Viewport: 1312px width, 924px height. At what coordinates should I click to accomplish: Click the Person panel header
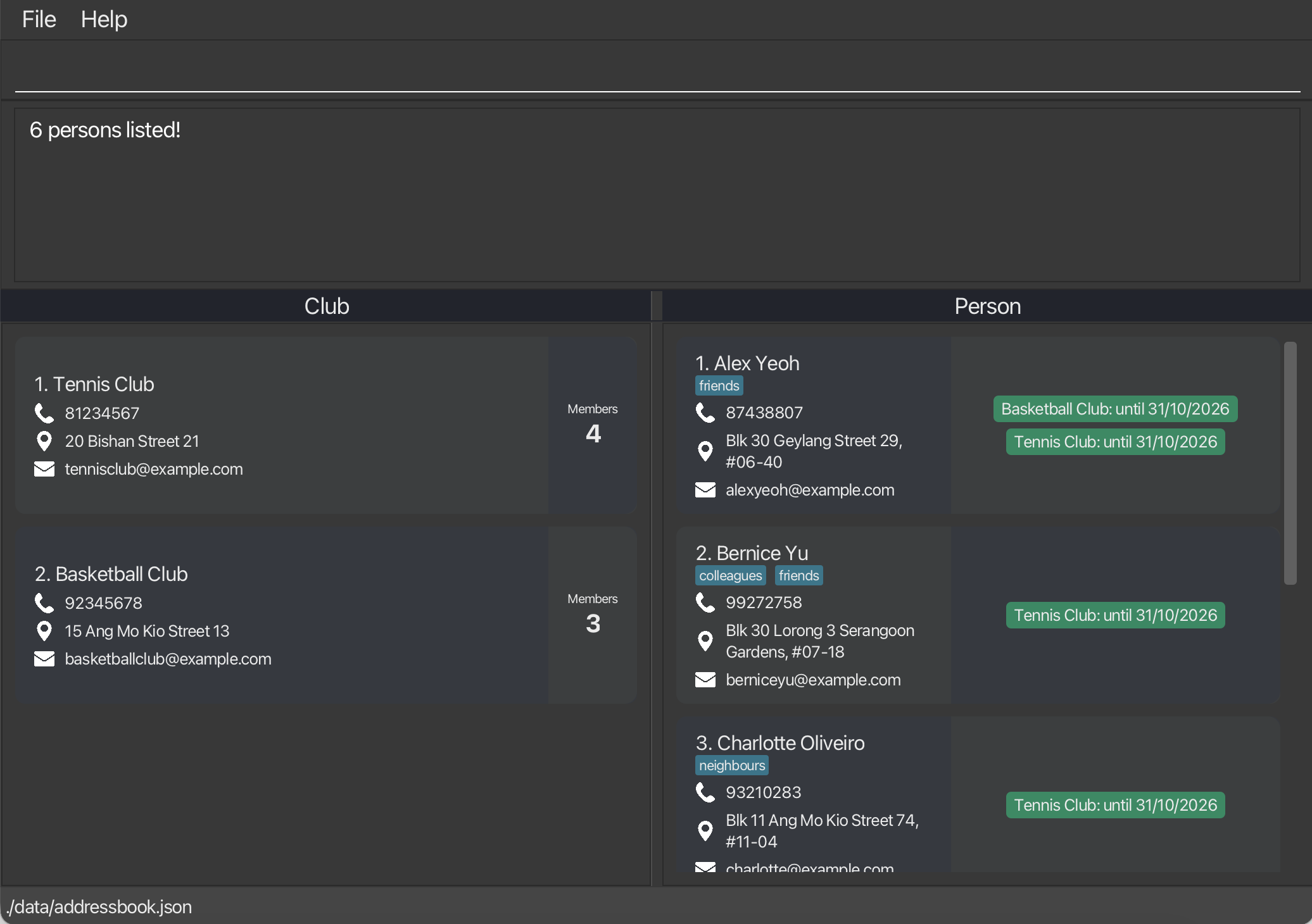[987, 306]
